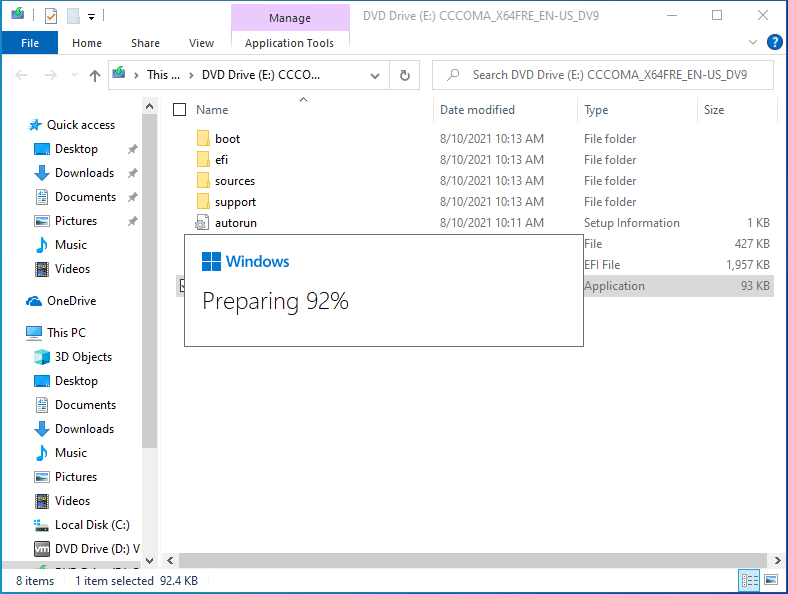Click the This PC computer icon
The width and height of the screenshot is (788, 594).
click(34, 333)
